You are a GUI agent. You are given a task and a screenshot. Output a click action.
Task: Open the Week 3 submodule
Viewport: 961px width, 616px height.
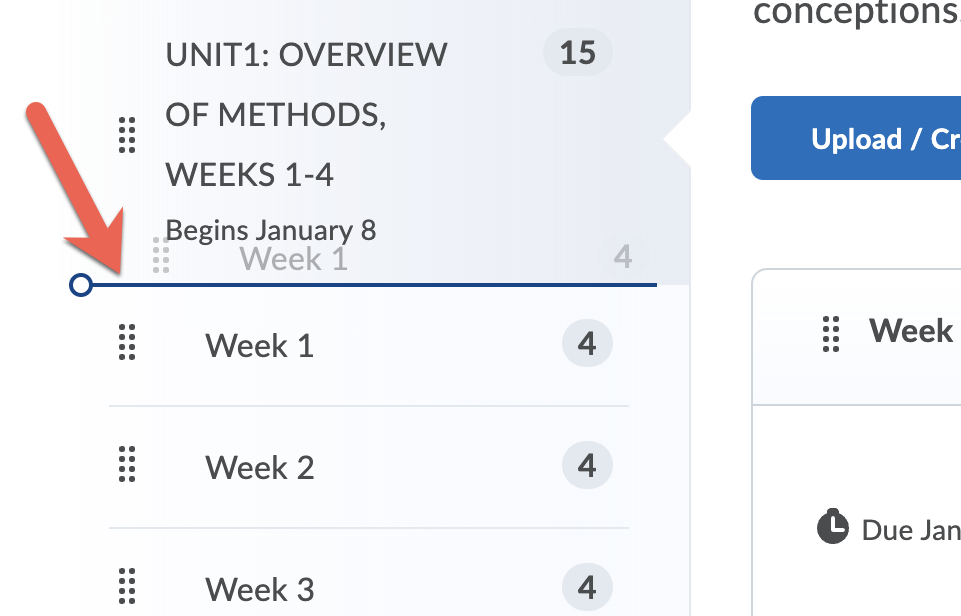pyautogui.click(x=259, y=589)
